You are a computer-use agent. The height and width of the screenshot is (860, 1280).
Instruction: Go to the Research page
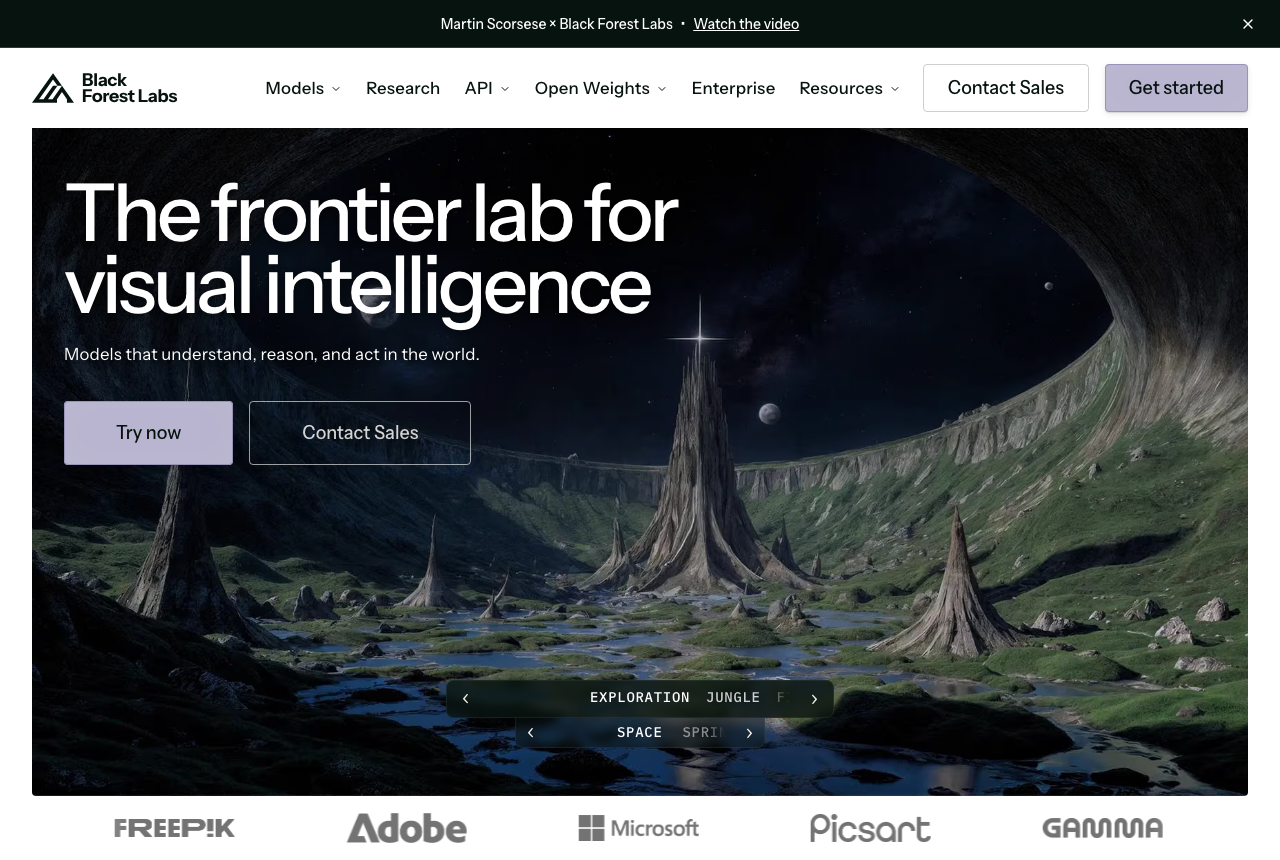pos(403,88)
